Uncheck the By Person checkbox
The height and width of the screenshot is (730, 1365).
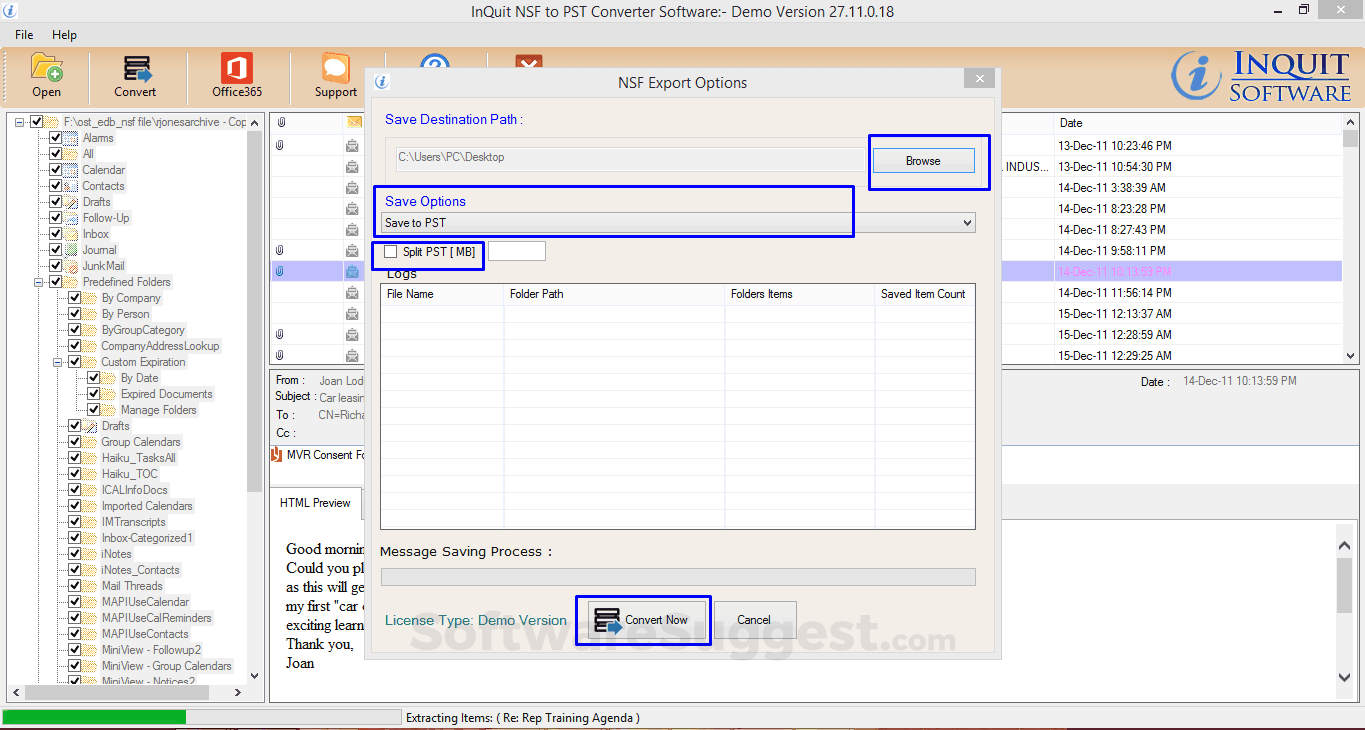click(75, 314)
